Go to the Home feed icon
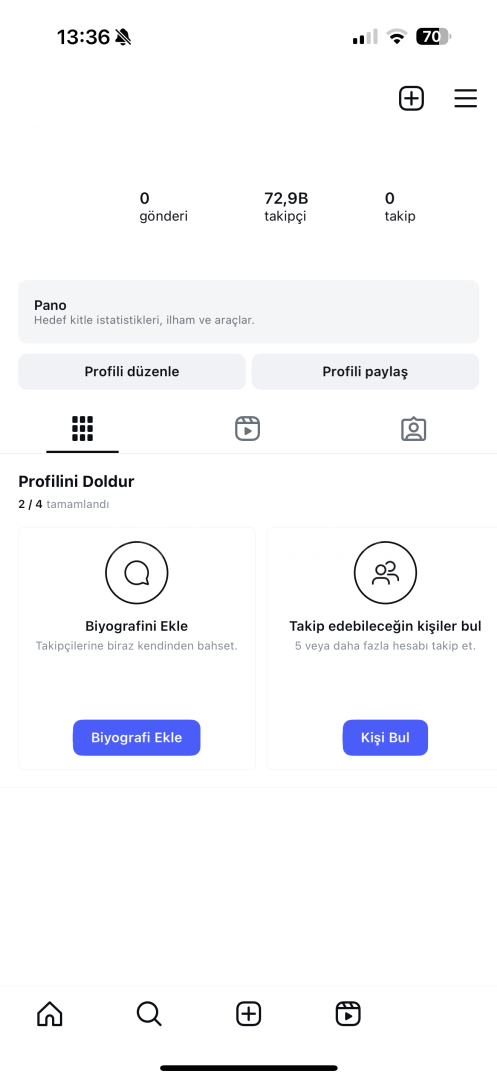The height and width of the screenshot is (1080, 497). click(x=50, y=1014)
